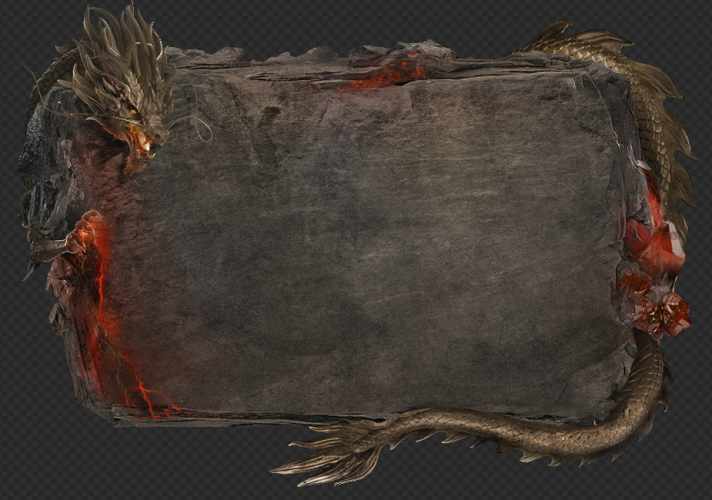This screenshot has width=712, height=500.
Task: Click the glowing lava vein on left side
Action: tap(100, 290)
